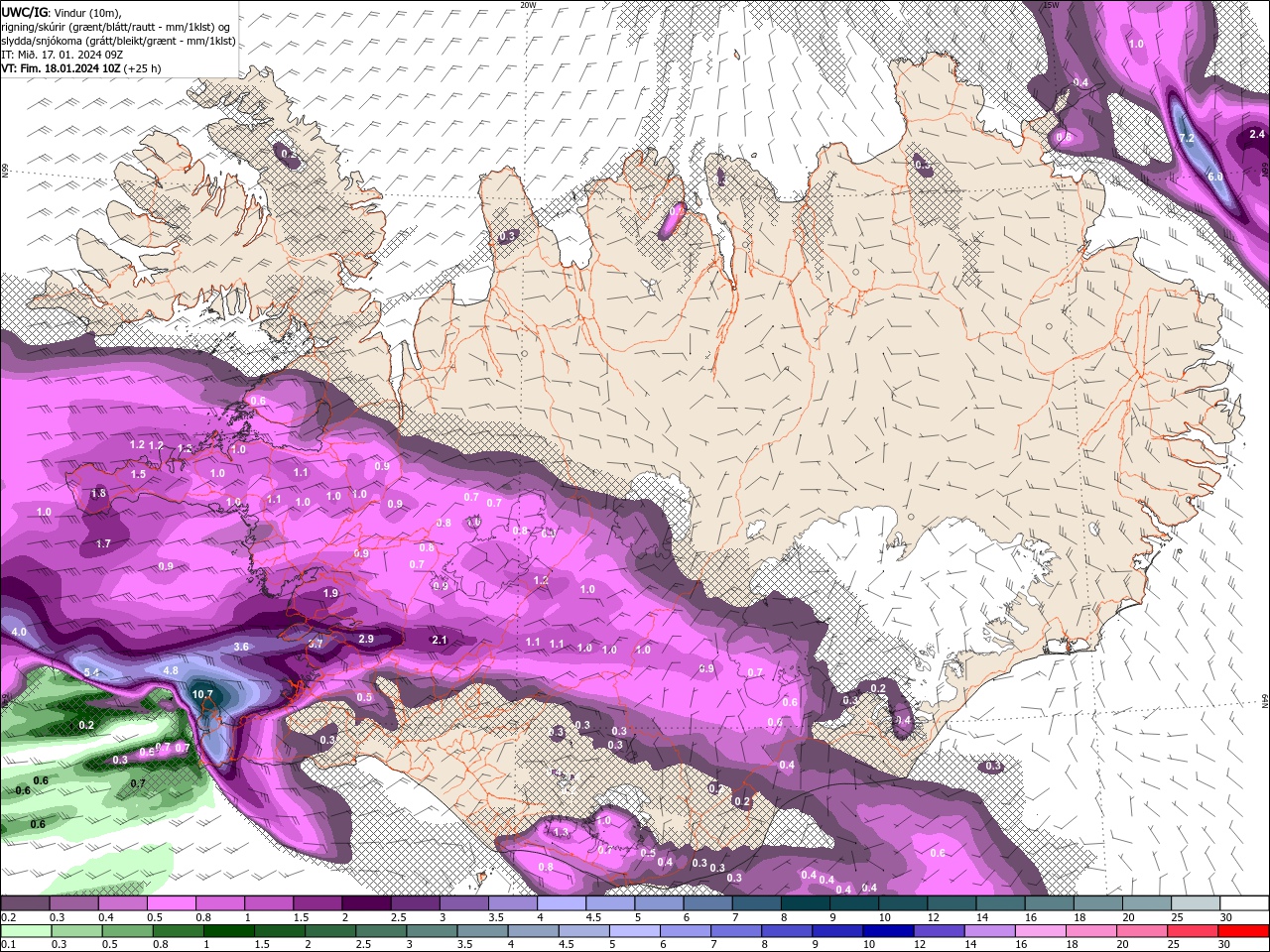Click the 1.5 precipitation value label
Viewport: 1270px width, 952px height.
138,474
